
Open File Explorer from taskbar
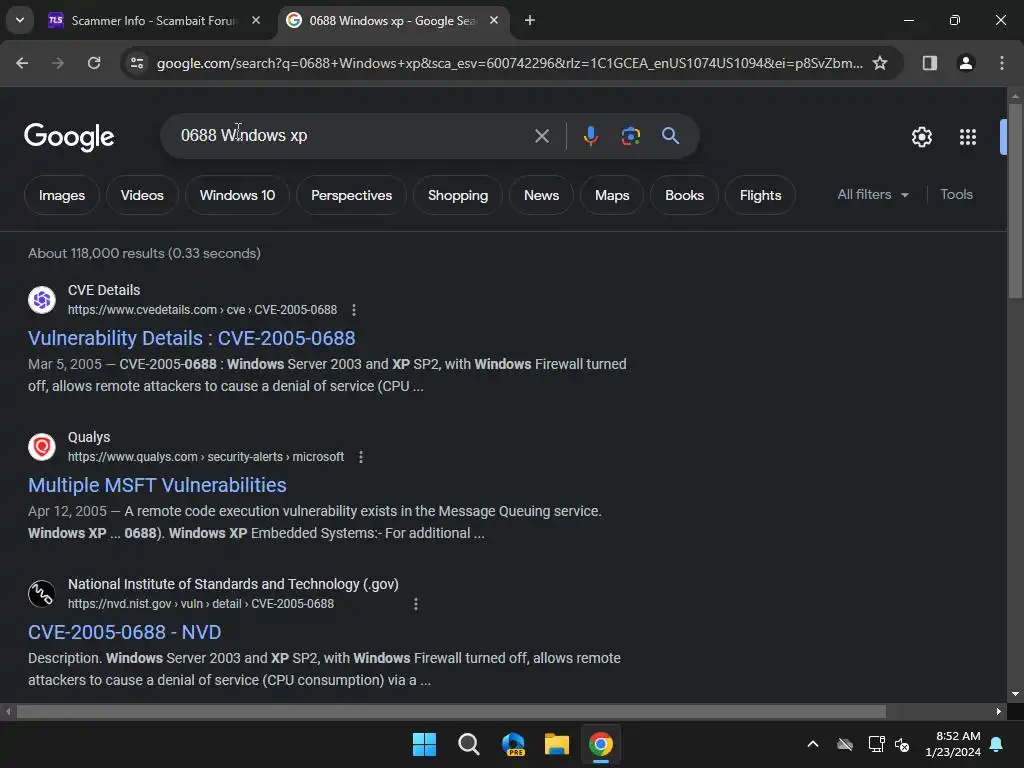coord(557,744)
